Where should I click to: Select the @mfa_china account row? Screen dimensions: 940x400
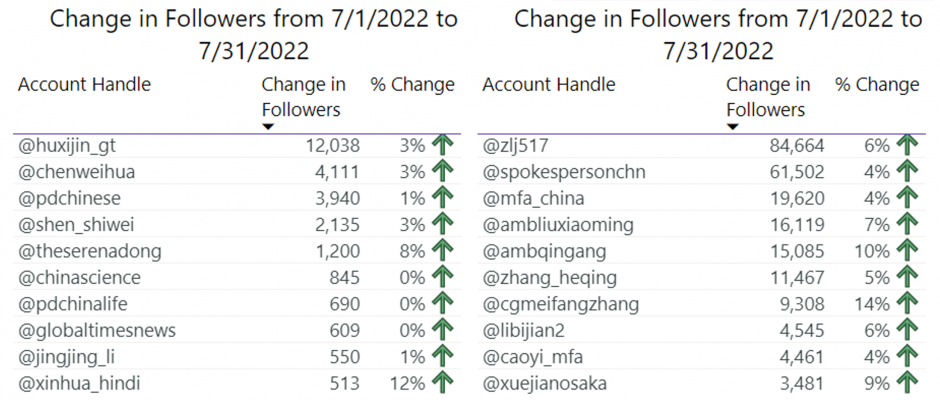click(x=701, y=199)
